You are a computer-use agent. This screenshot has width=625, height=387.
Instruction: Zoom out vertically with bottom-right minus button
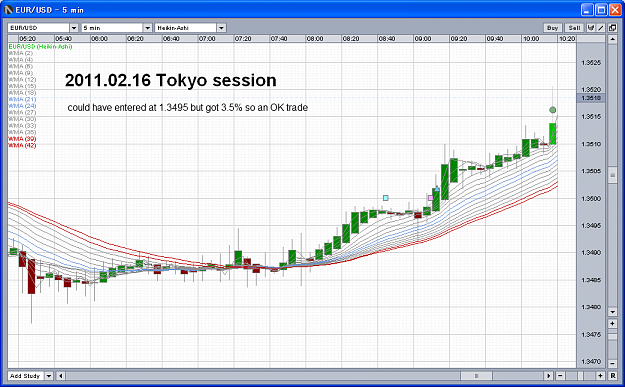613,363
